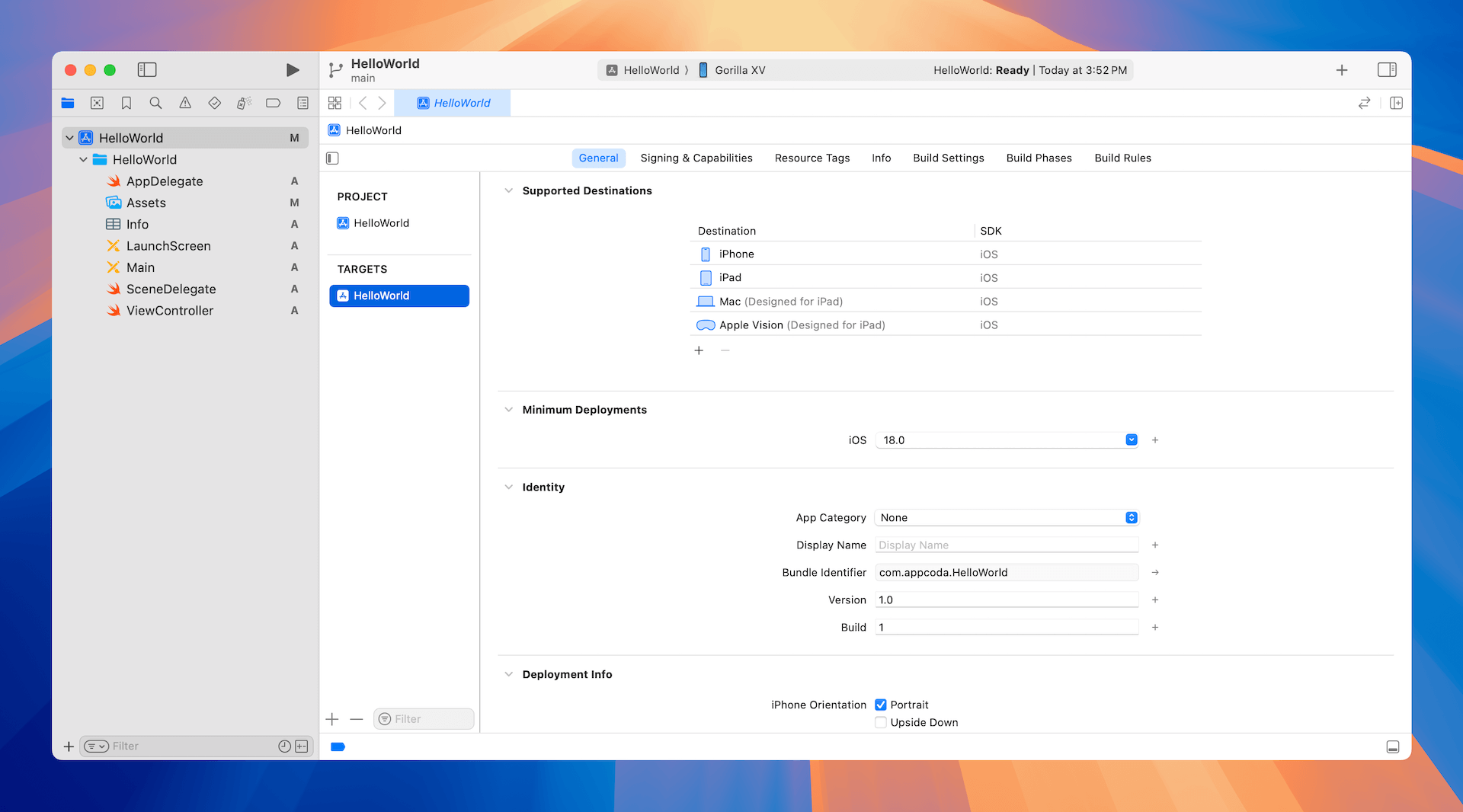Screen dimensions: 1463x812
Task: Run the project with the play button
Action: [293, 70]
